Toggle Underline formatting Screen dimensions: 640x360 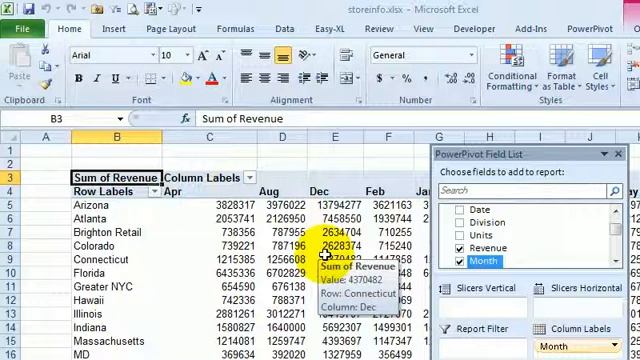[116, 78]
